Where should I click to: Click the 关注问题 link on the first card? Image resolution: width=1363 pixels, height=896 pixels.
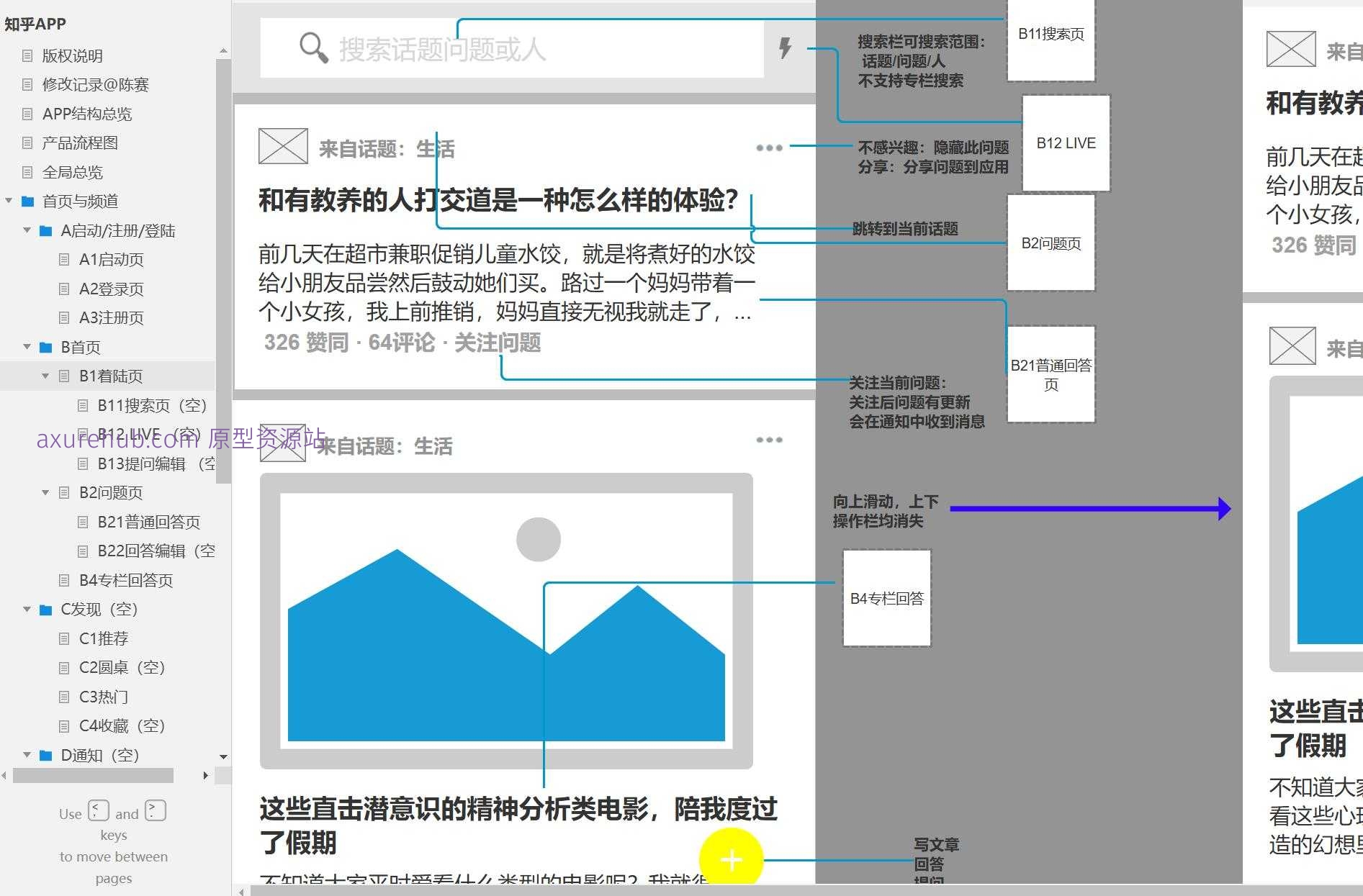[498, 343]
